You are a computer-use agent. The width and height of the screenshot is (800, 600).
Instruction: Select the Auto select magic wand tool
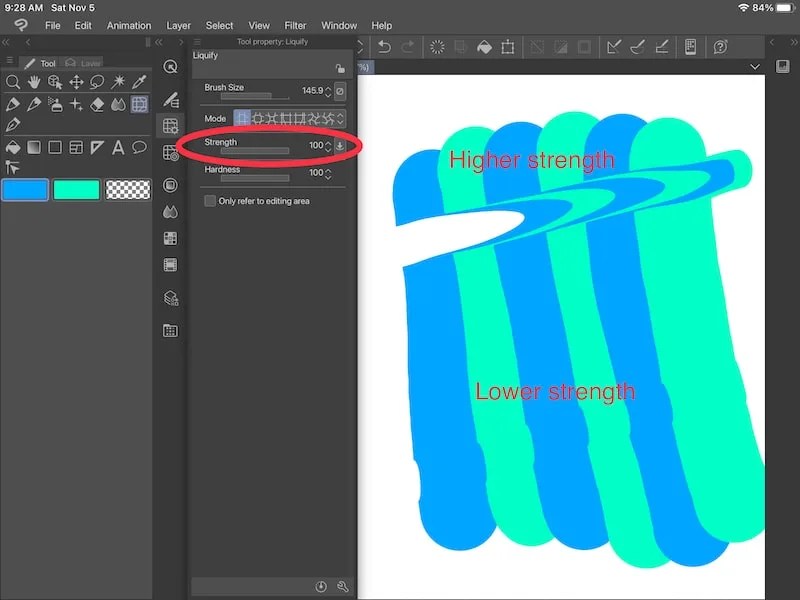click(x=120, y=83)
